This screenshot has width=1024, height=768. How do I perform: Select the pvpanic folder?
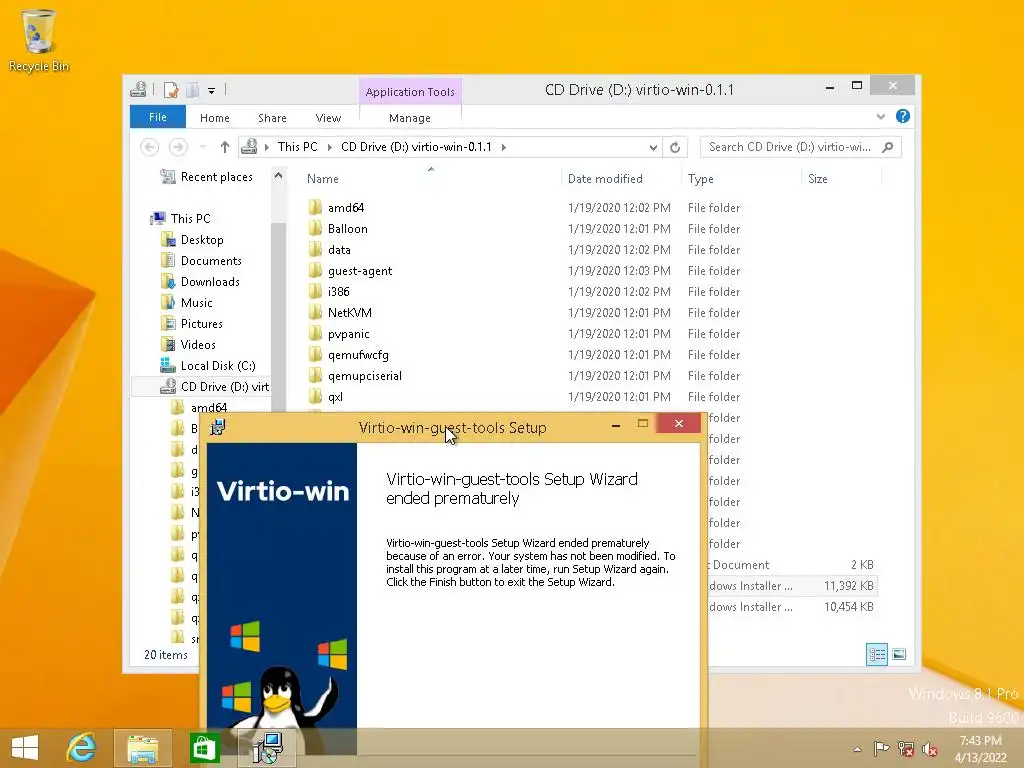[x=348, y=334]
